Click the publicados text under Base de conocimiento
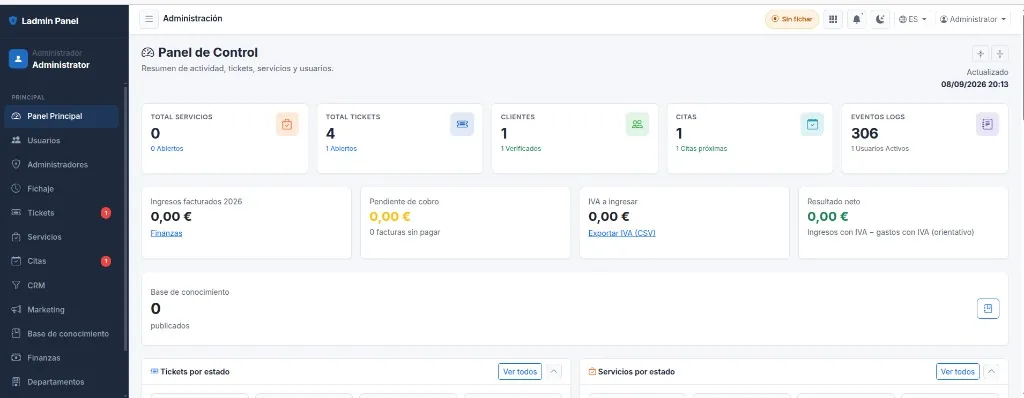This screenshot has height=398, width=1024. tap(170, 325)
